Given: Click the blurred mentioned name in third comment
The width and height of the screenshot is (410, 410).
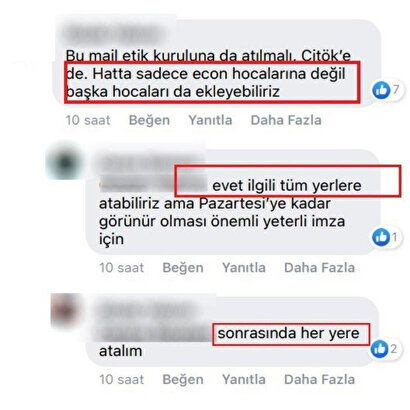Looking at the screenshot, I should coord(157,333).
